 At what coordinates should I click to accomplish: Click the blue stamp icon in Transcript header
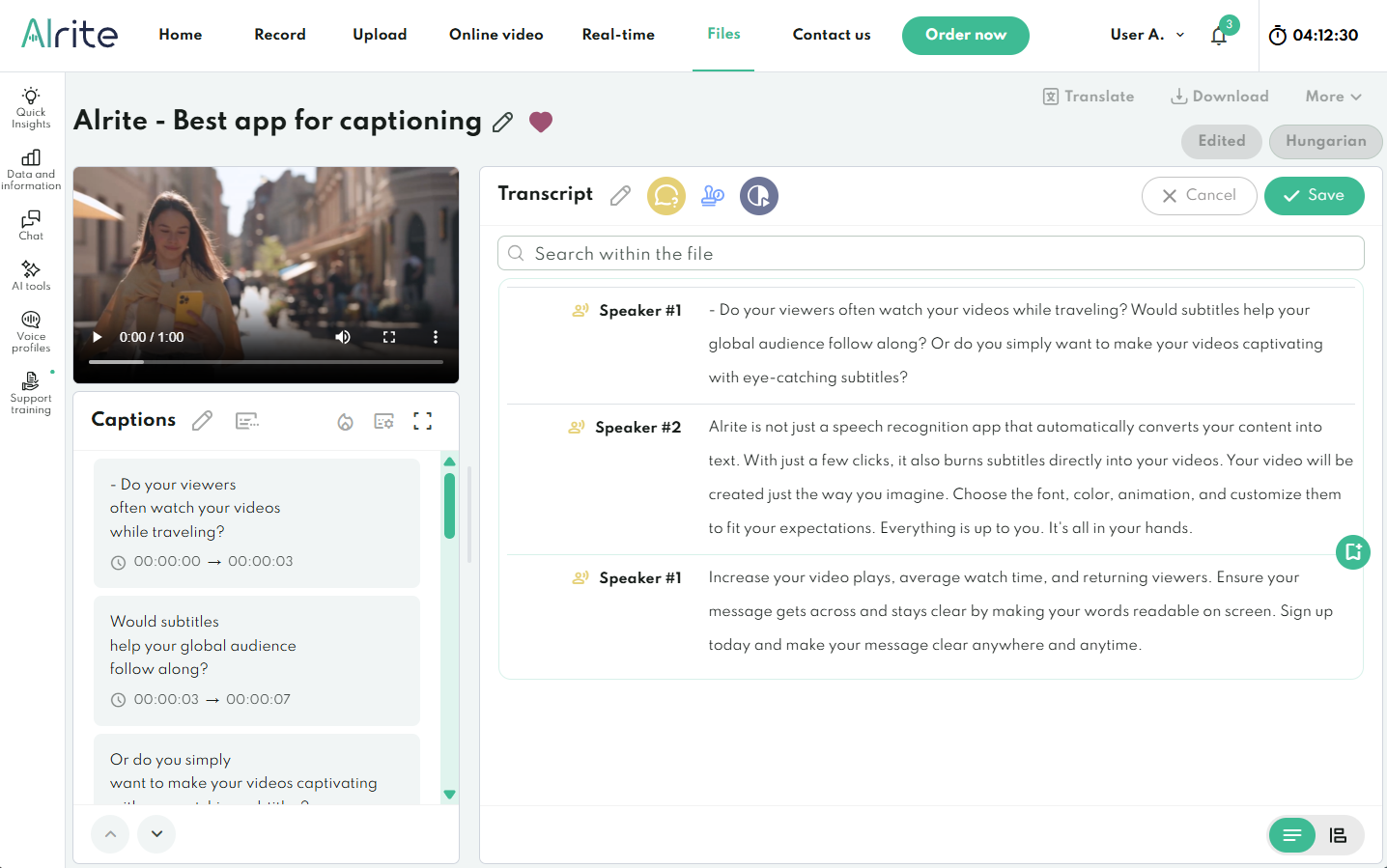tap(713, 196)
